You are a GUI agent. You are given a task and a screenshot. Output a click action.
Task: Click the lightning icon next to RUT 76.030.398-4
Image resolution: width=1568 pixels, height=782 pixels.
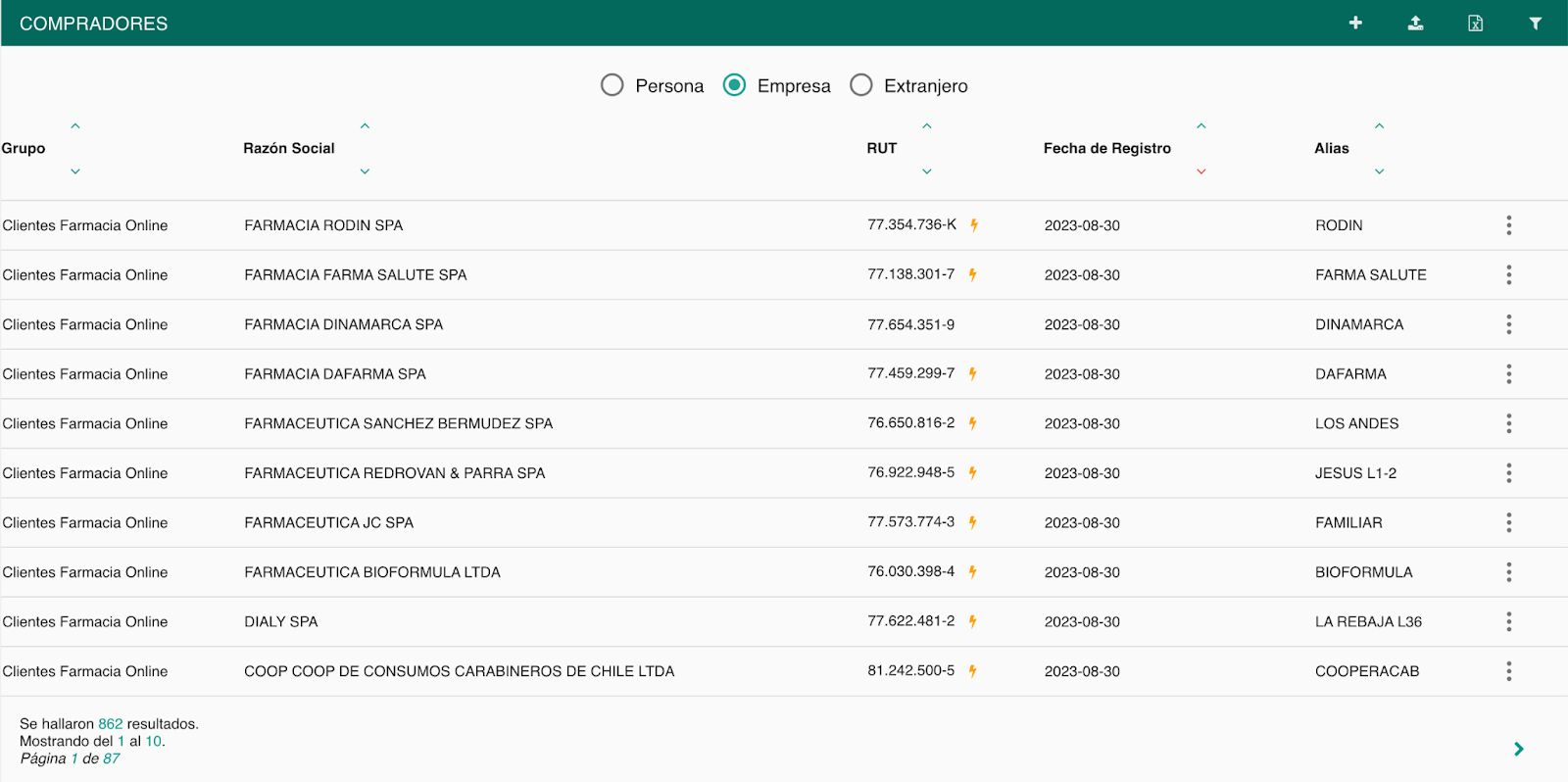click(973, 571)
